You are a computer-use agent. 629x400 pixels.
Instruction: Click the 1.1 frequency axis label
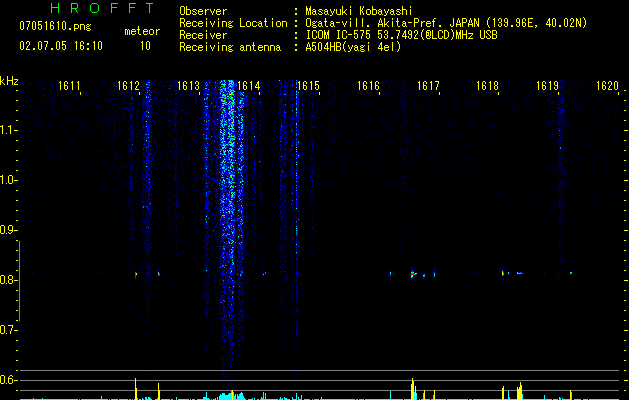(7, 130)
